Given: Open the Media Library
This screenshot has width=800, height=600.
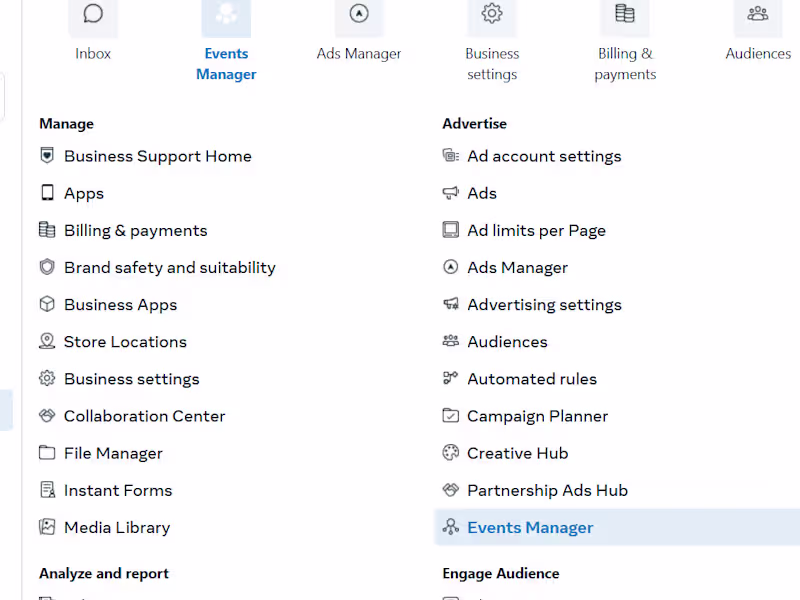Looking at the screenshot, I should pyautogui.click(x=117, y=527).
